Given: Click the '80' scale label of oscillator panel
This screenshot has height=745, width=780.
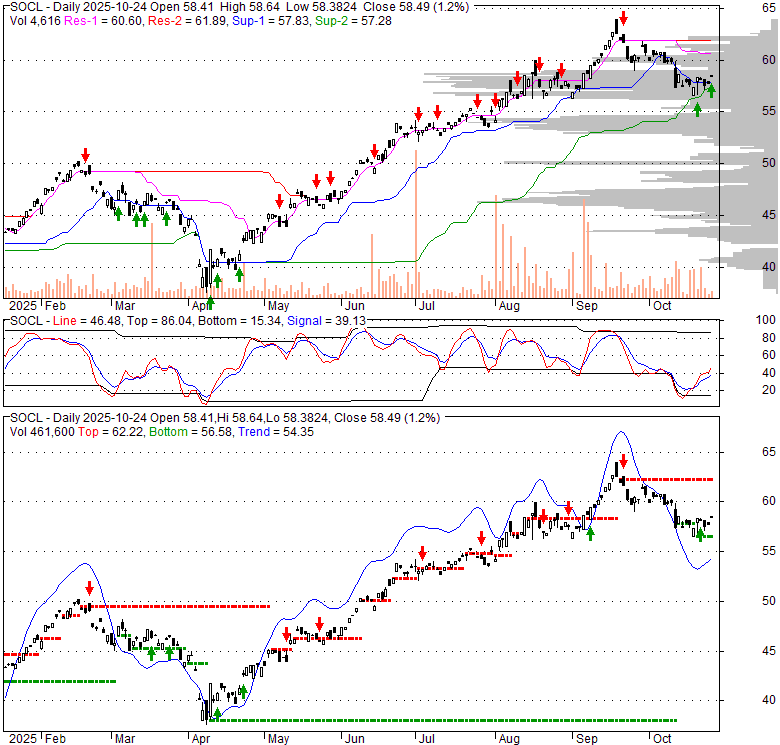Looking at the screenshot, I should pyautogui.click(x=769, y=338).
